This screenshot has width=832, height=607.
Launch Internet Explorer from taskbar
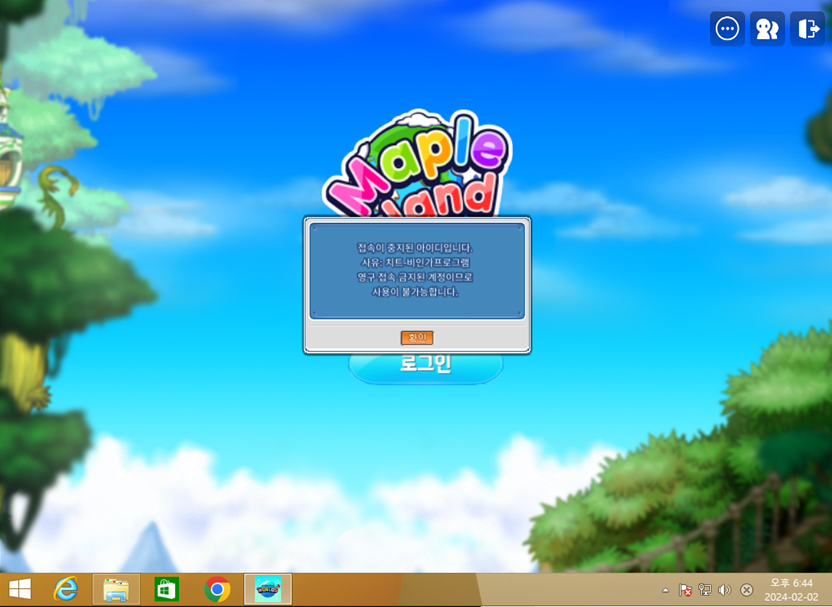pyautogui.click(x=66, y=590)
